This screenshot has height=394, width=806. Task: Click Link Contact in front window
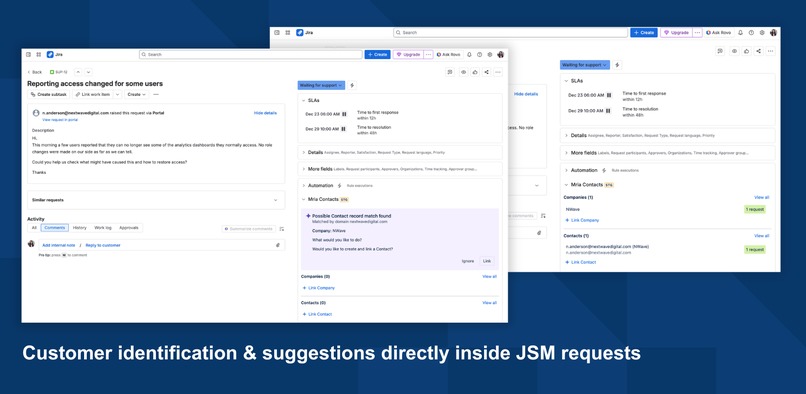tap(318, 314)
